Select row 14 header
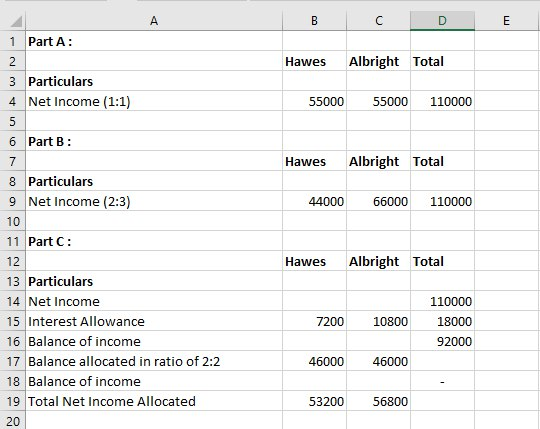Image resolution: width=540 pixels, height=429 pixels. 13,301
